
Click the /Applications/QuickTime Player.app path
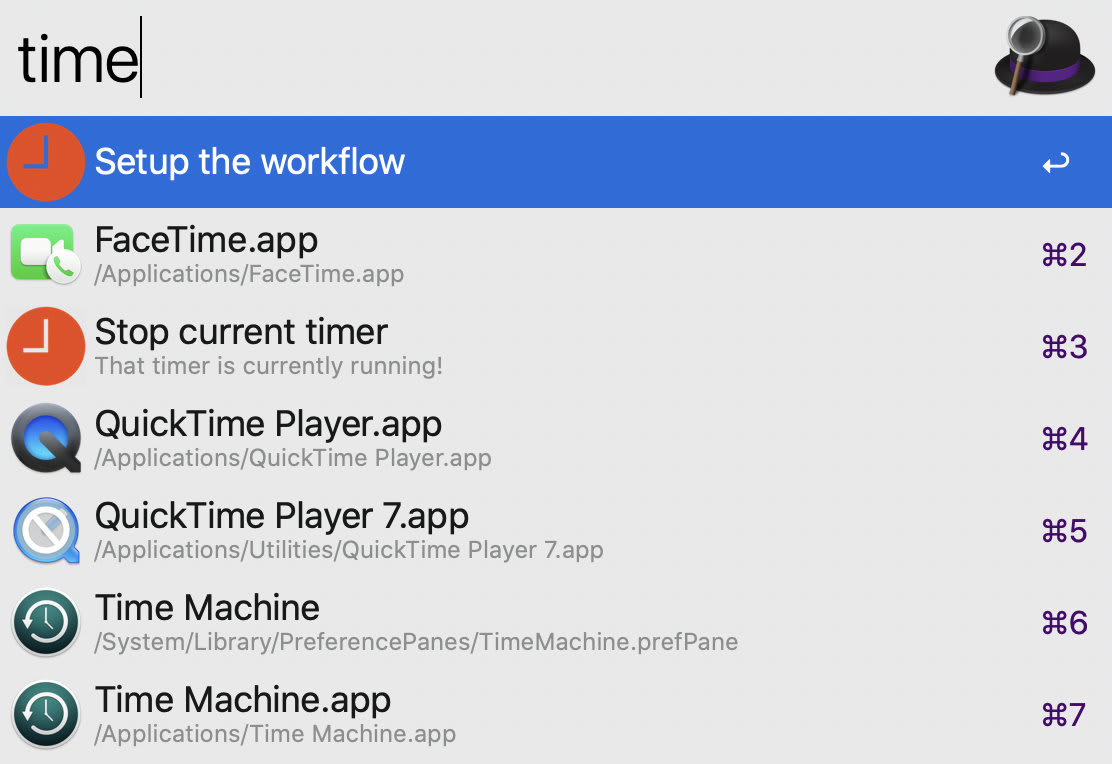pos(293,458)
